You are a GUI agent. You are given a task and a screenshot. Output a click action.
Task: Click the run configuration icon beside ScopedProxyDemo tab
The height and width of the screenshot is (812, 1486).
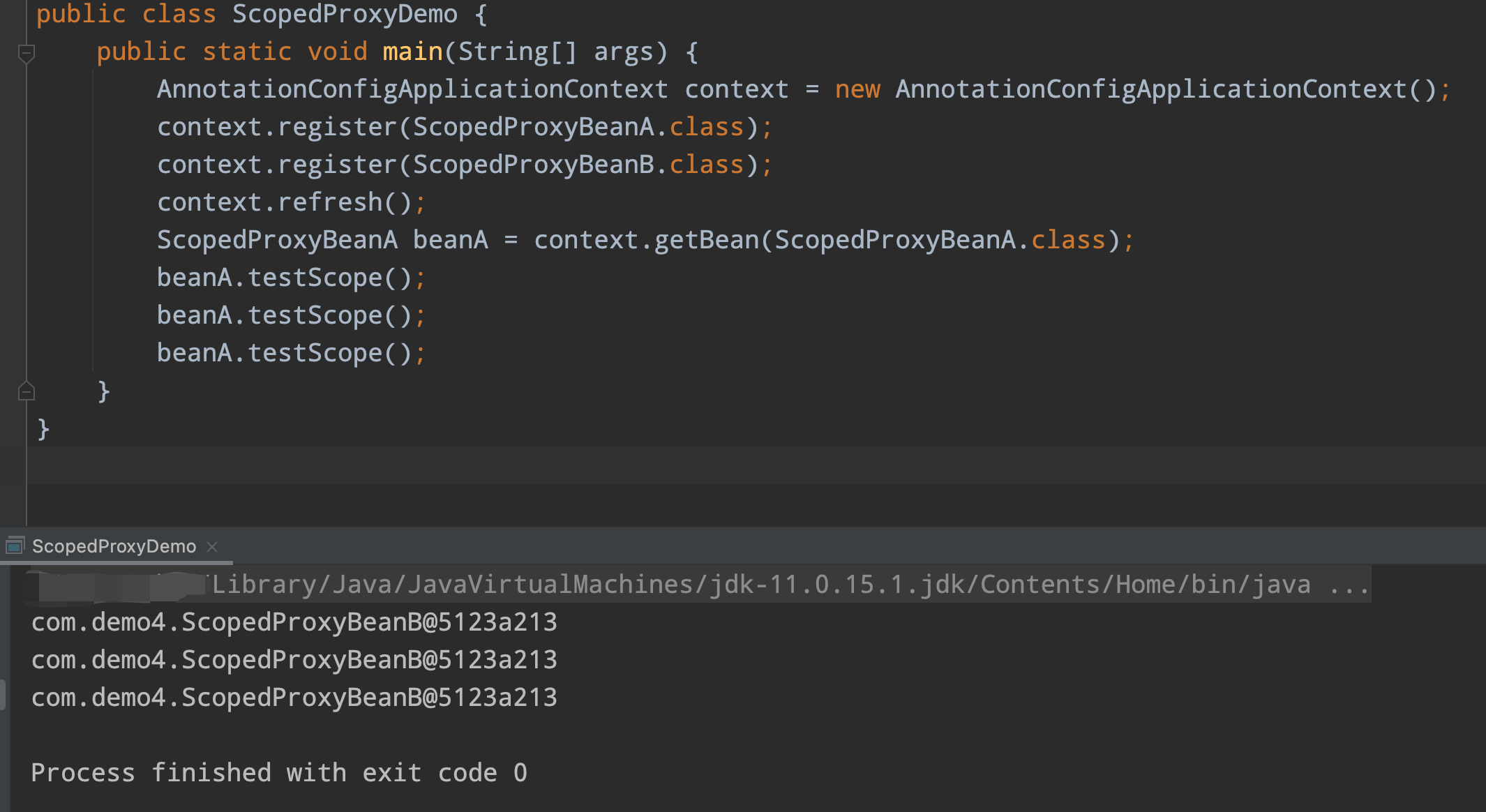(15, 546)
